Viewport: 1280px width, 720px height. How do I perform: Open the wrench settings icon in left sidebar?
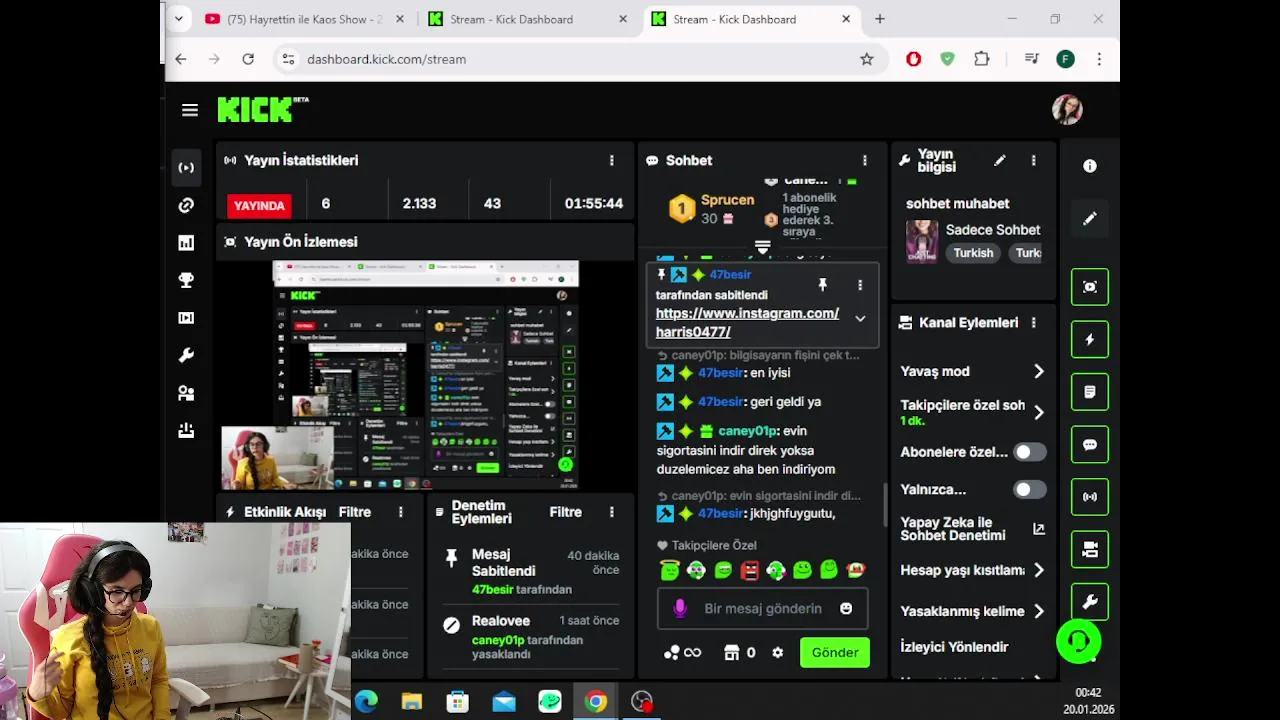(186, 356)
